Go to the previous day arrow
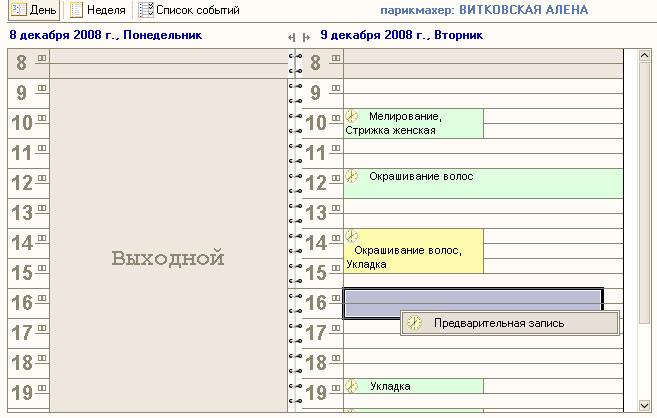The width and height of the screenshot is (657, 418). click(292, 37)
